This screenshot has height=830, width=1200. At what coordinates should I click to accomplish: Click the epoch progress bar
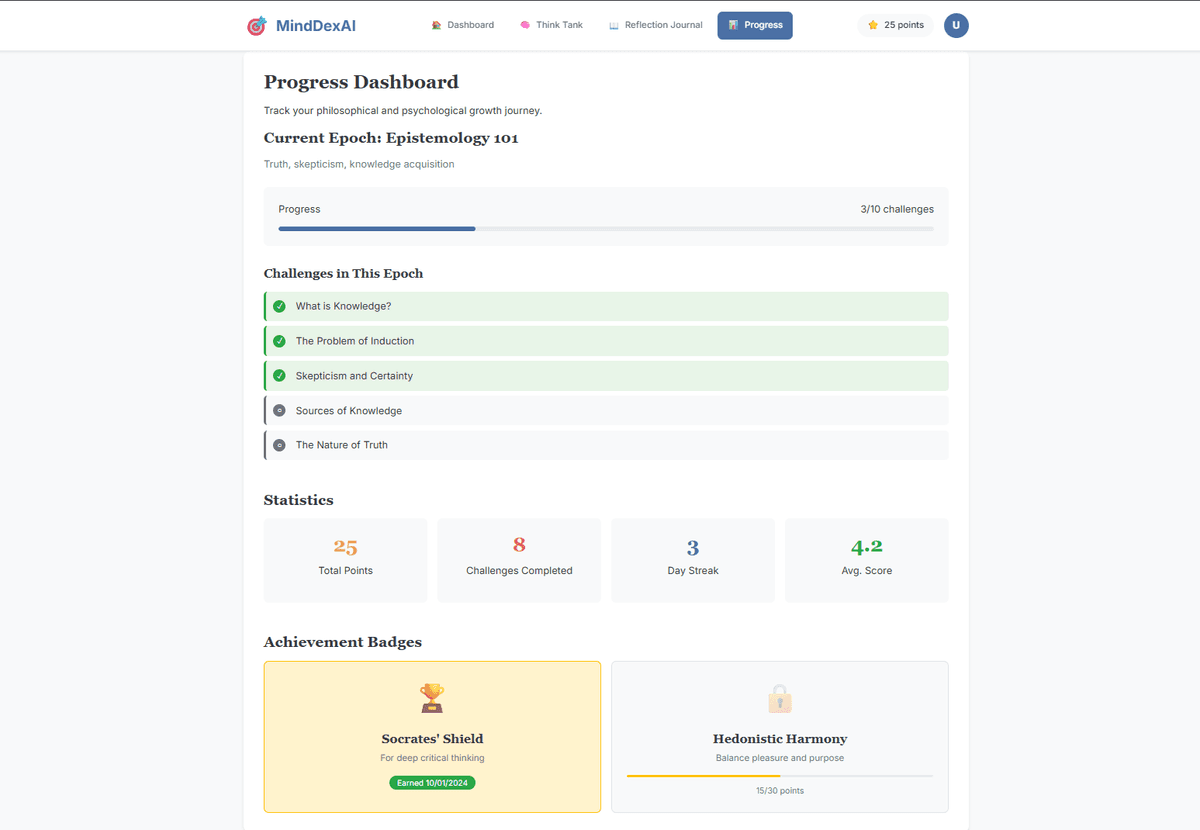605,228
